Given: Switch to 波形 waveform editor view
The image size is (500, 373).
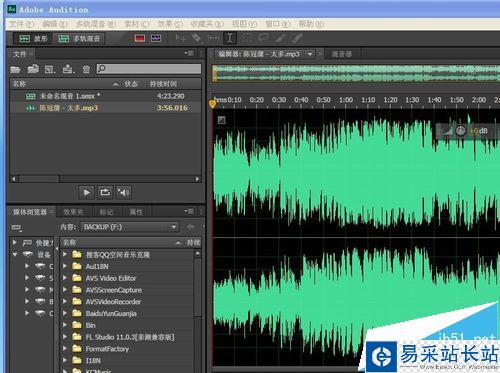Looking at the screenshot, I should pyautogui.click(x=33, y=39).
